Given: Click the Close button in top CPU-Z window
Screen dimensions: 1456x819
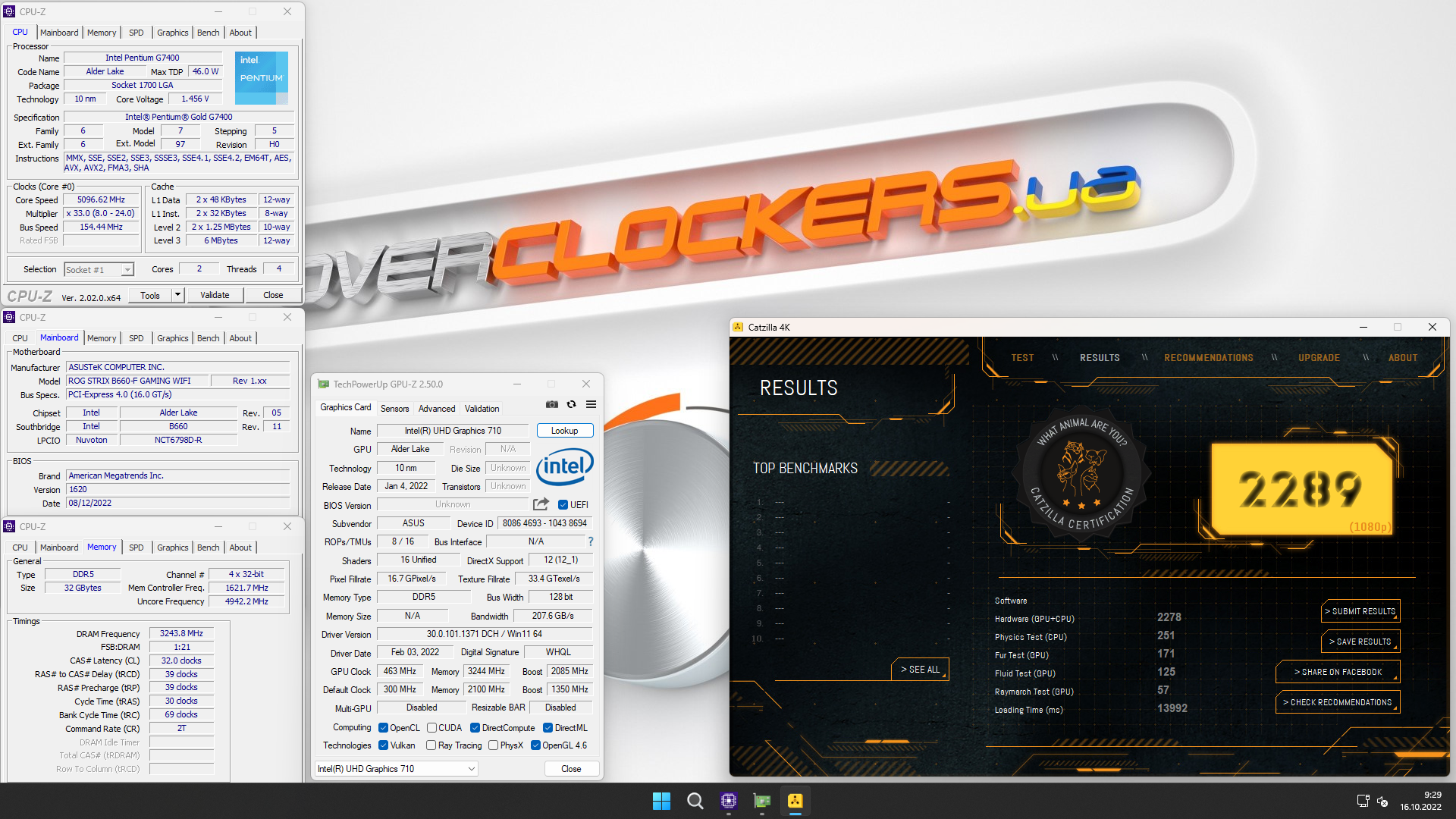Looking at the screenshot, I should (x=273, y=295).
